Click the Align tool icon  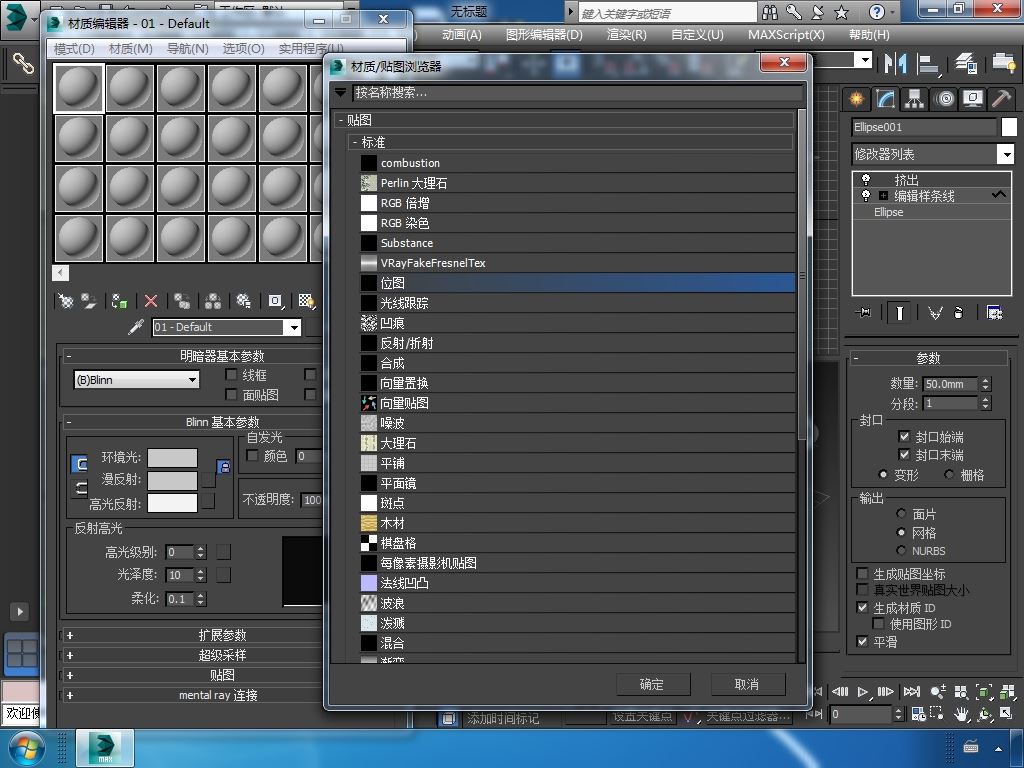coord(927,63)
